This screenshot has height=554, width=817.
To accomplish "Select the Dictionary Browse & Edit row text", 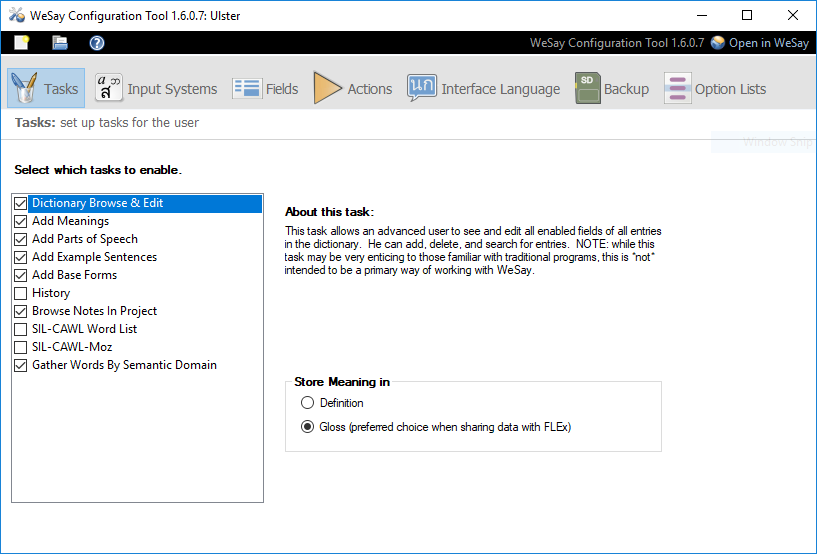I will [x=97, y=203].
